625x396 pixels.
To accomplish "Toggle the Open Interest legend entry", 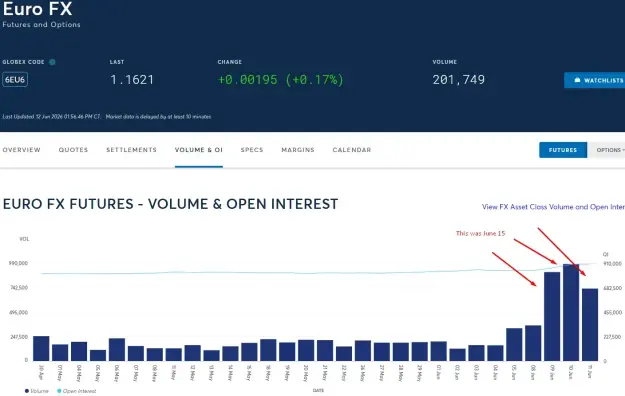I will tap(77, 391).
